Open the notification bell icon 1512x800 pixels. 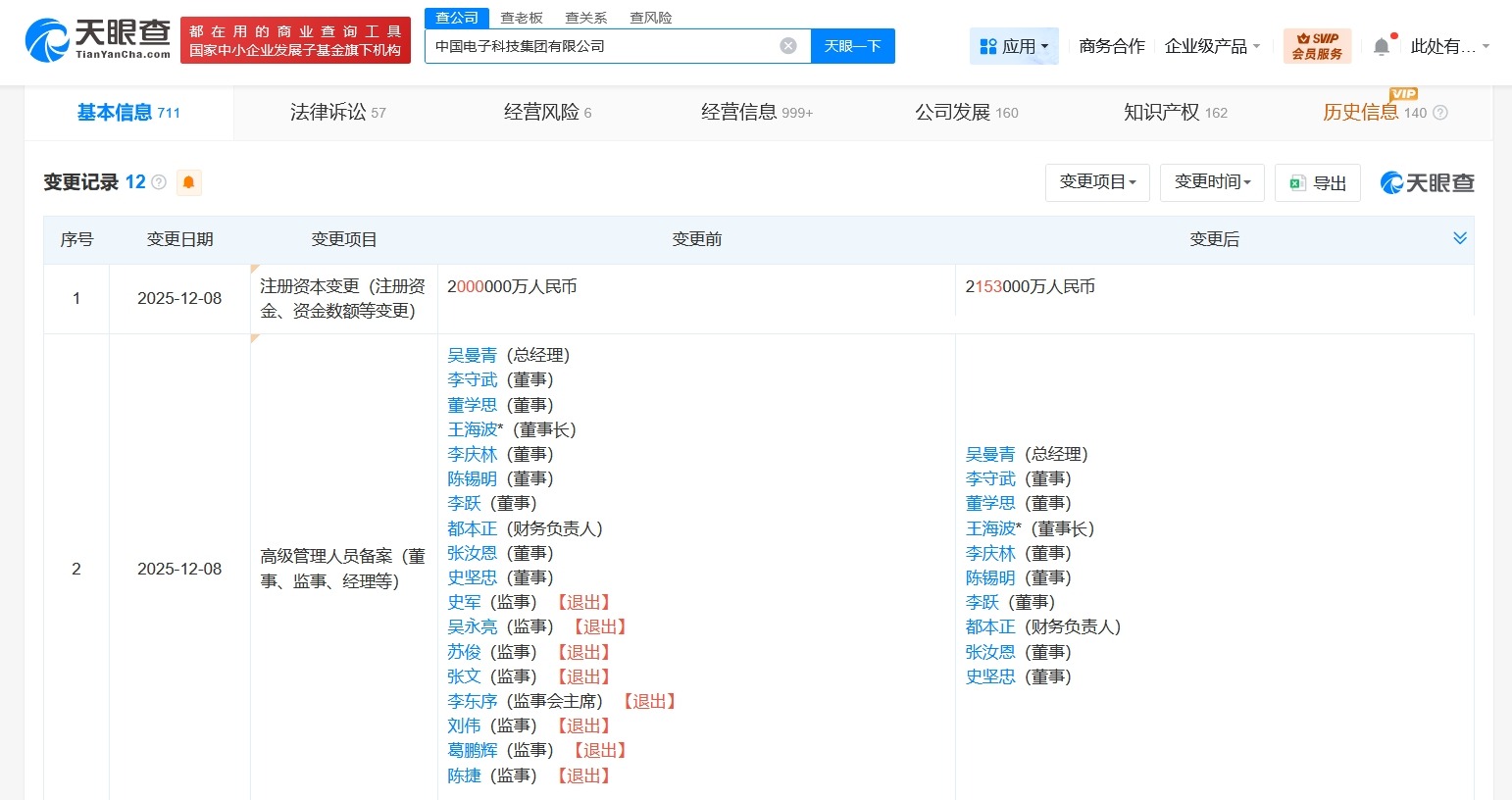coord(1381,45)
